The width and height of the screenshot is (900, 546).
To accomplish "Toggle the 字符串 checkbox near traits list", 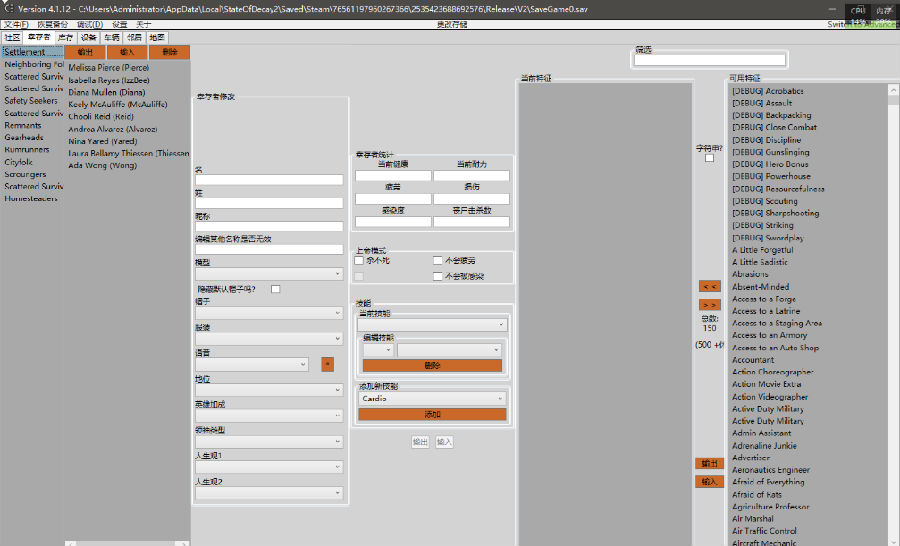I will 709,158.
